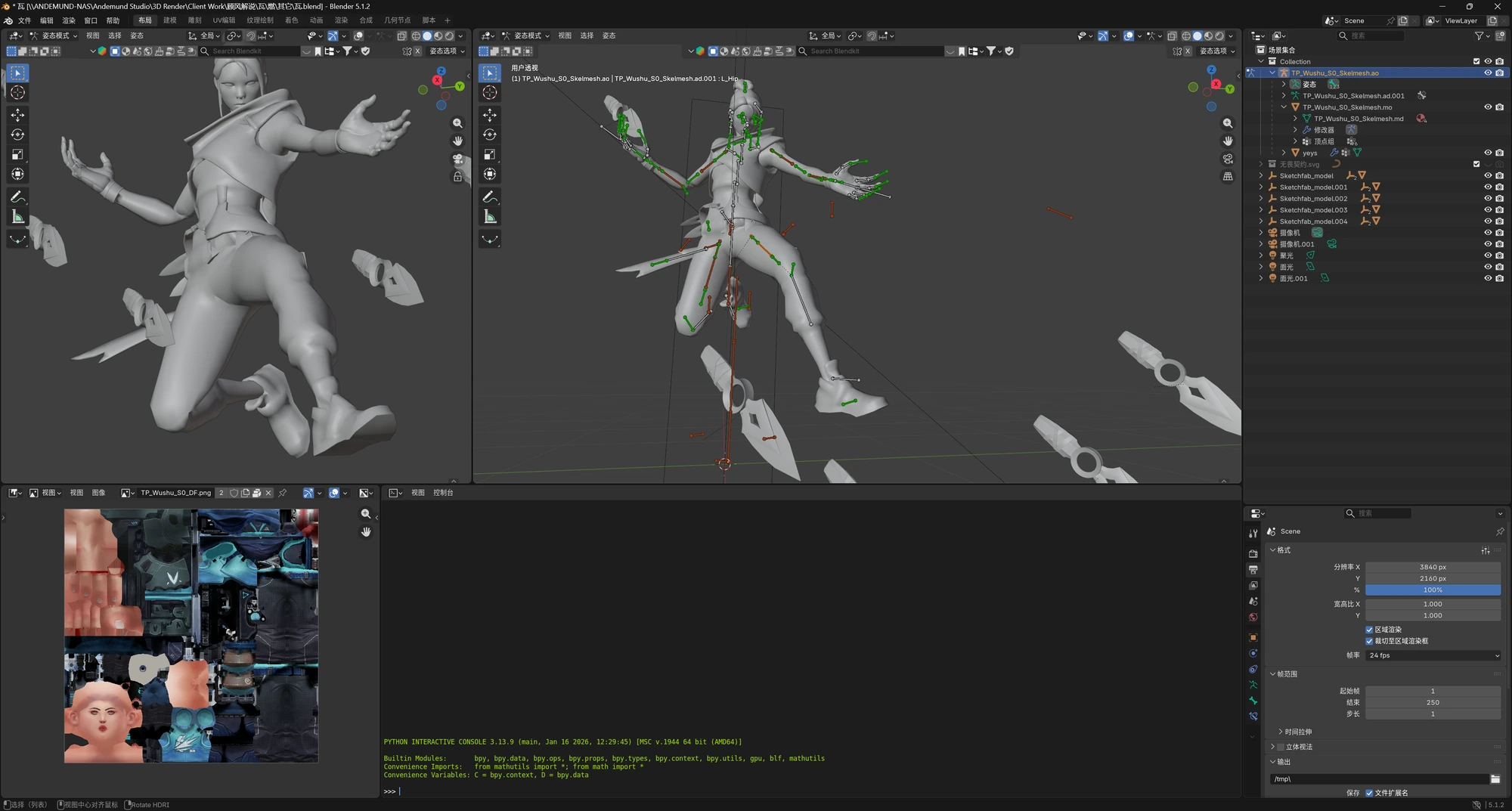Expand the 时间拉伸 subpanel
Viewport: 1512px width, 811px height.
(1281, 732)
